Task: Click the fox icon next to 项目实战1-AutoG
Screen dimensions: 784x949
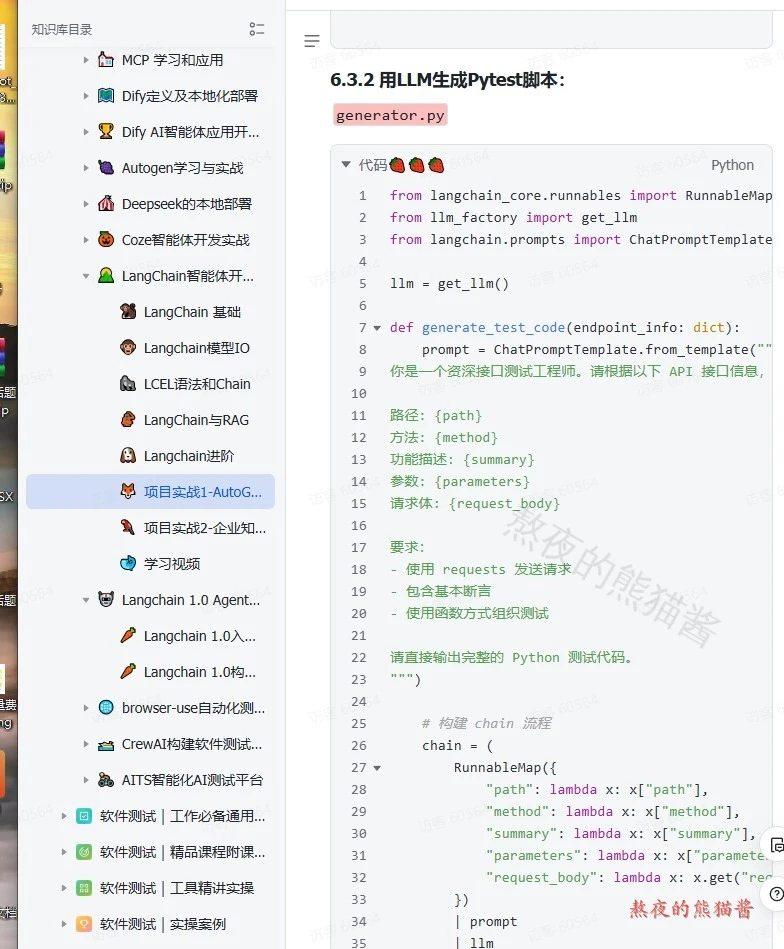Action: pos(128,491)
